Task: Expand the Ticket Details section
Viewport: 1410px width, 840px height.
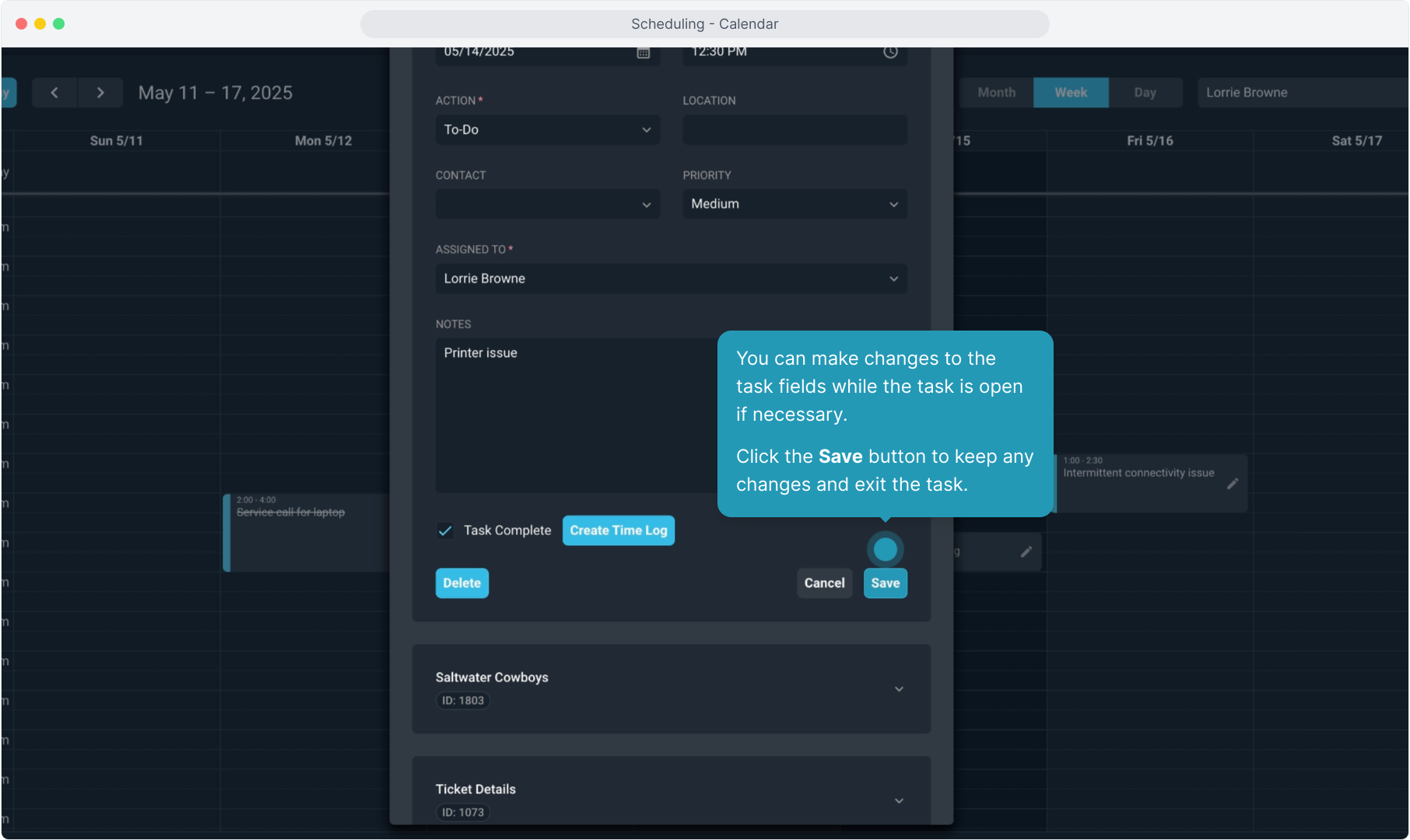Action: pos(899,801)
